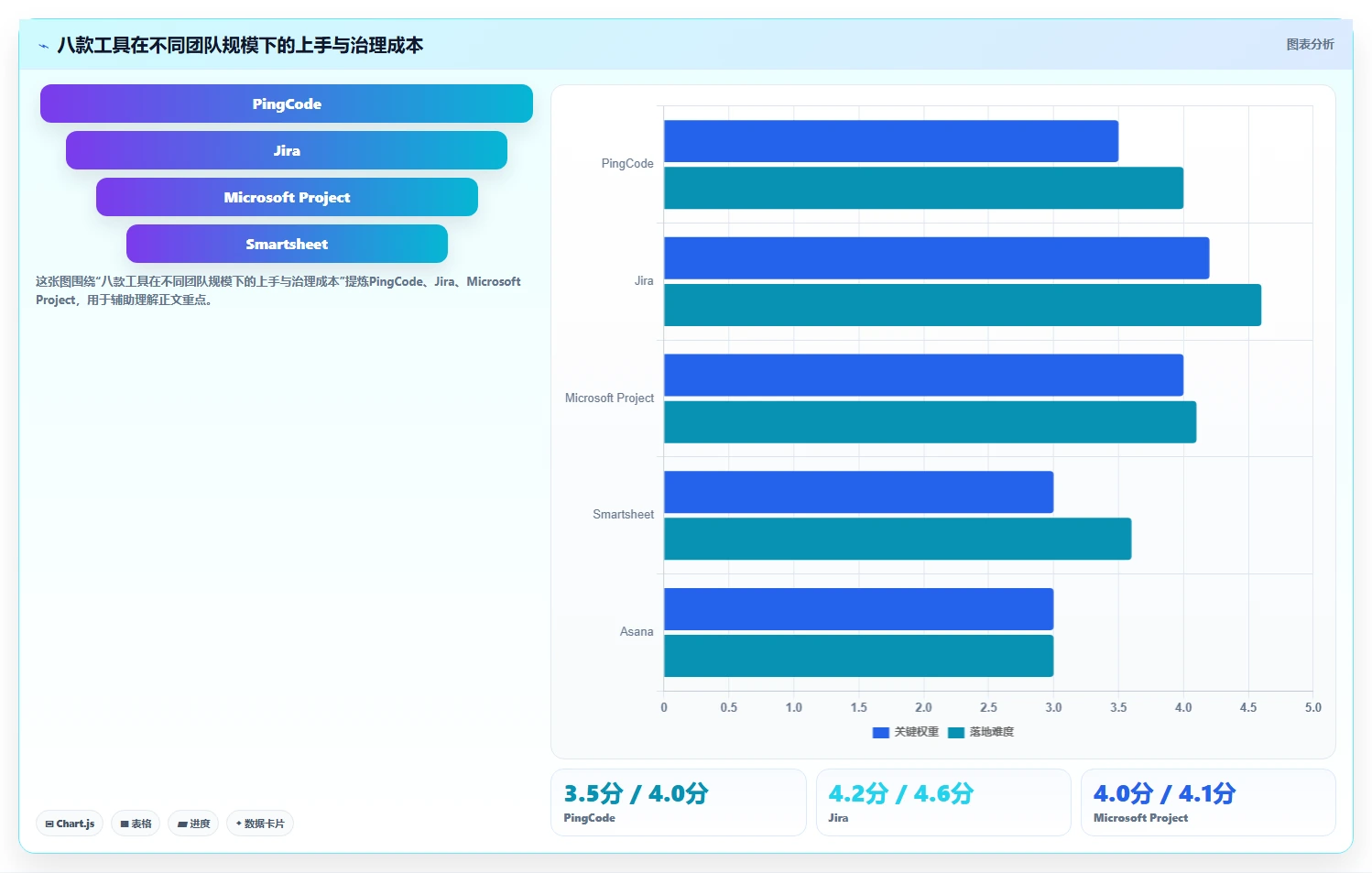Click Microsoft Project's teal 落地难度 chart bar
Viewport: 1372px width, 873px height.
pyautogui.click(x=930, y=422)
